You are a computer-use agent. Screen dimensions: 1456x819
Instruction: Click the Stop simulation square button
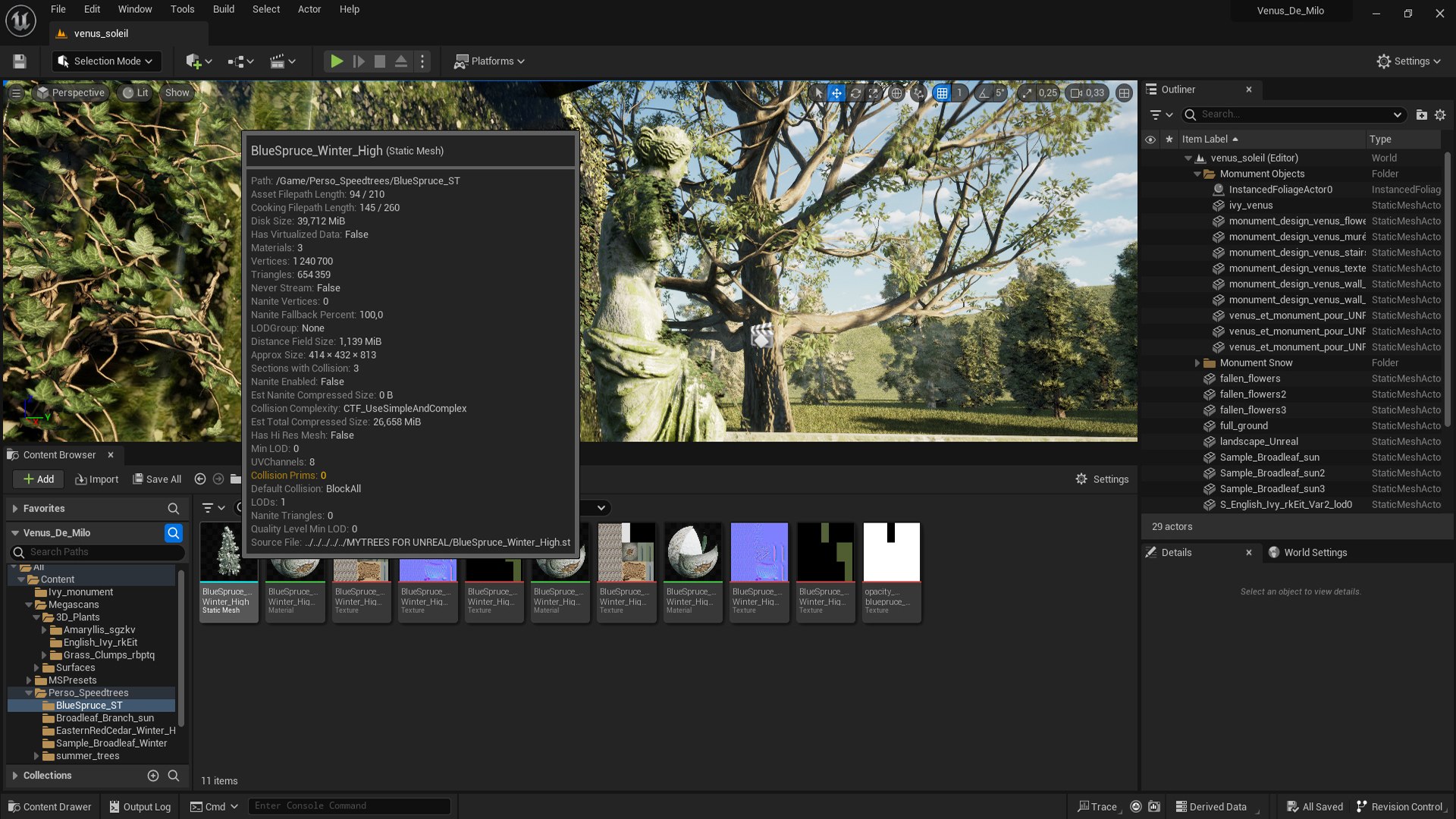[380, 61]
